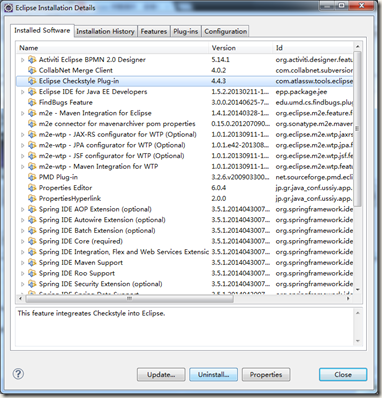Click the m2e Maven Integration for Eclipse icon
The width and height of the screenshot is (382, 398).
(32, 113)
